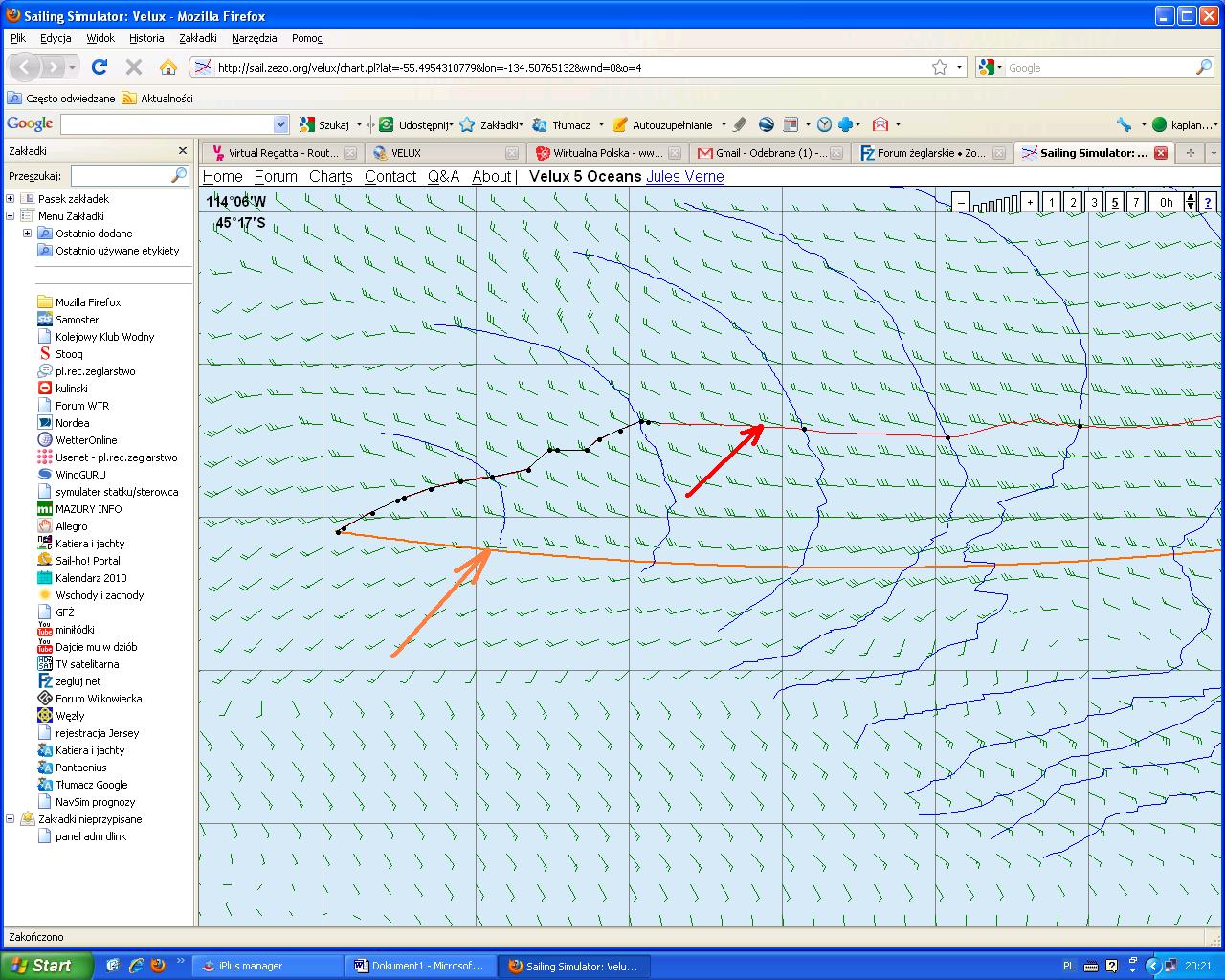Open the Historia menu
This screenshot has height=980, width=1225.
tap(146, 38)
